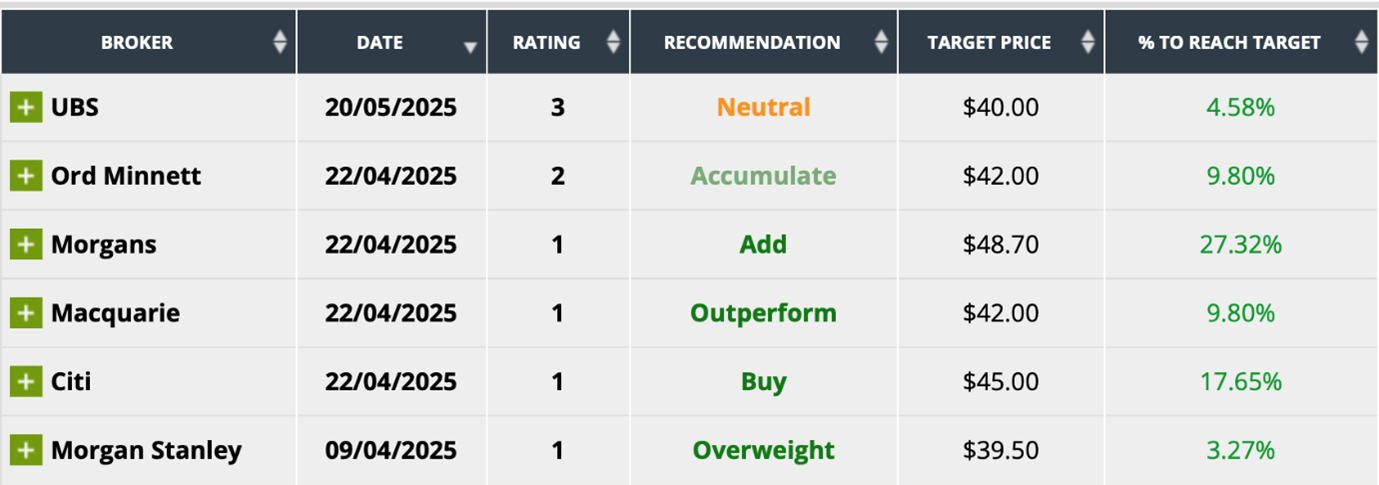Sort by Broker column arrows

click(x=280, y=42)
